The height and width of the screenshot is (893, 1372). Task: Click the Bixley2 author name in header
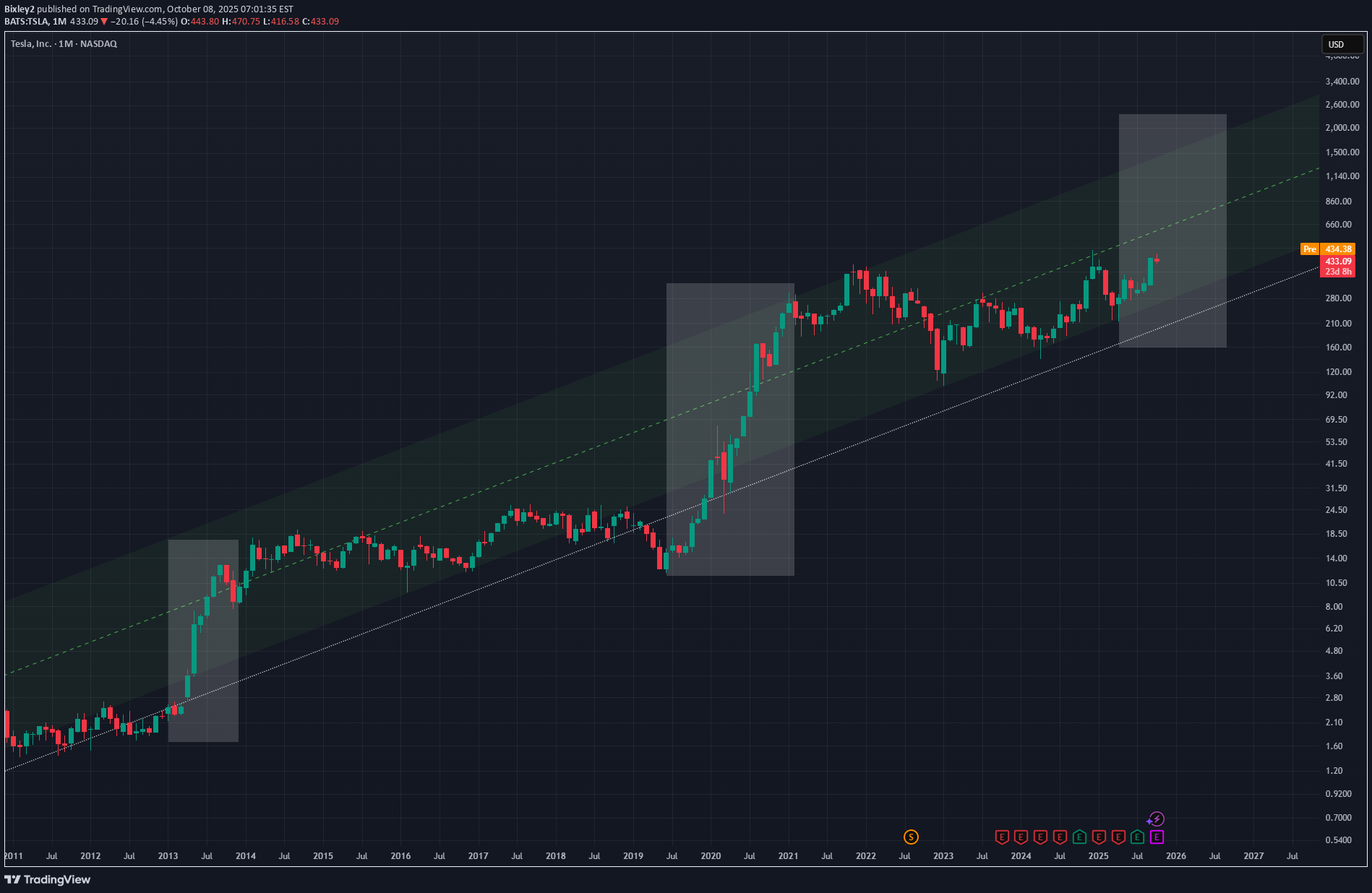(20, 9)
